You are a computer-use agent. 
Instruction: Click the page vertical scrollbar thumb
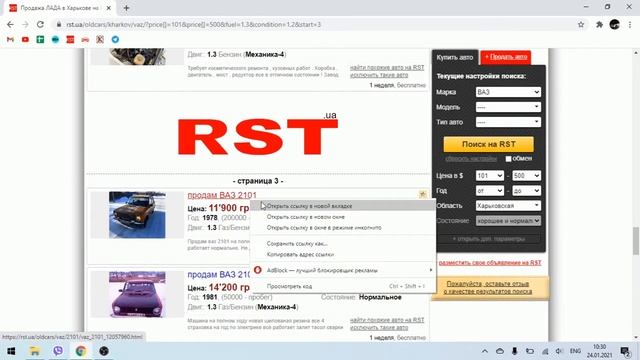point(636,241)
